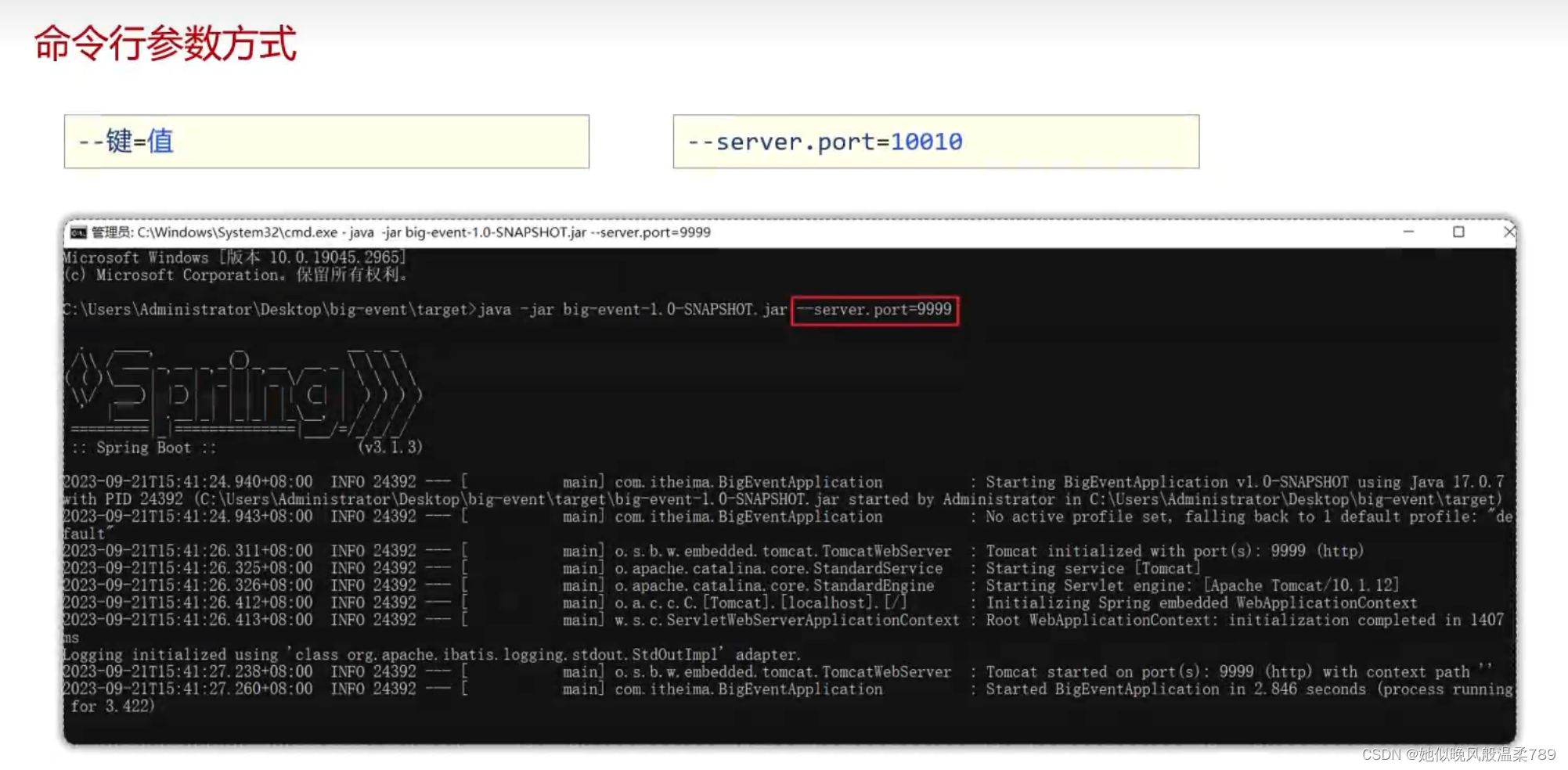The height and width of the screenshot is (770, 1568).
Task: Click 'Initializing Spring embedded WebApplicationContext' log
Action: coord(1202,603)
